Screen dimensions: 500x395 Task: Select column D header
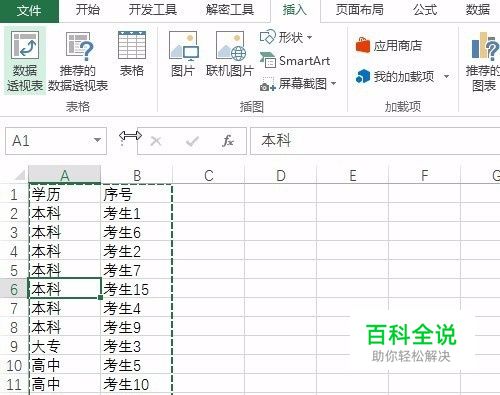click(x=281, y=175)
